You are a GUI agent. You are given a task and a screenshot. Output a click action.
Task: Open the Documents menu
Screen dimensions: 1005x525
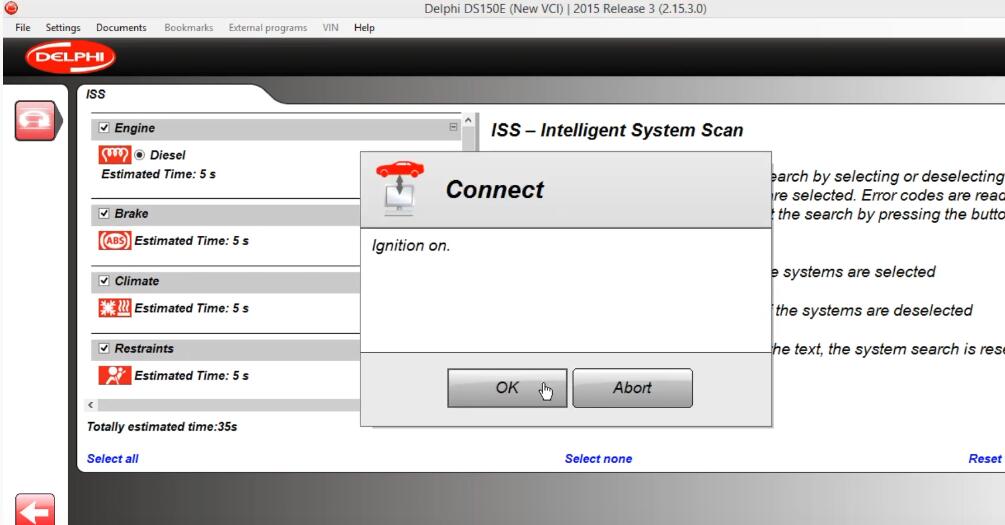pyautogui.click(x=121, y=27)
